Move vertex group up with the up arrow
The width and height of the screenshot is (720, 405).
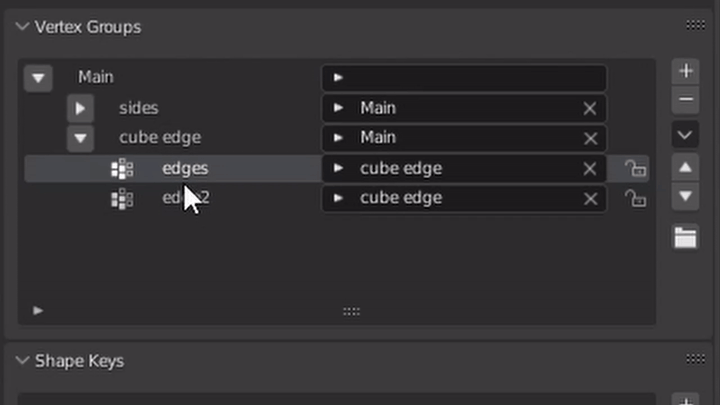685,167
